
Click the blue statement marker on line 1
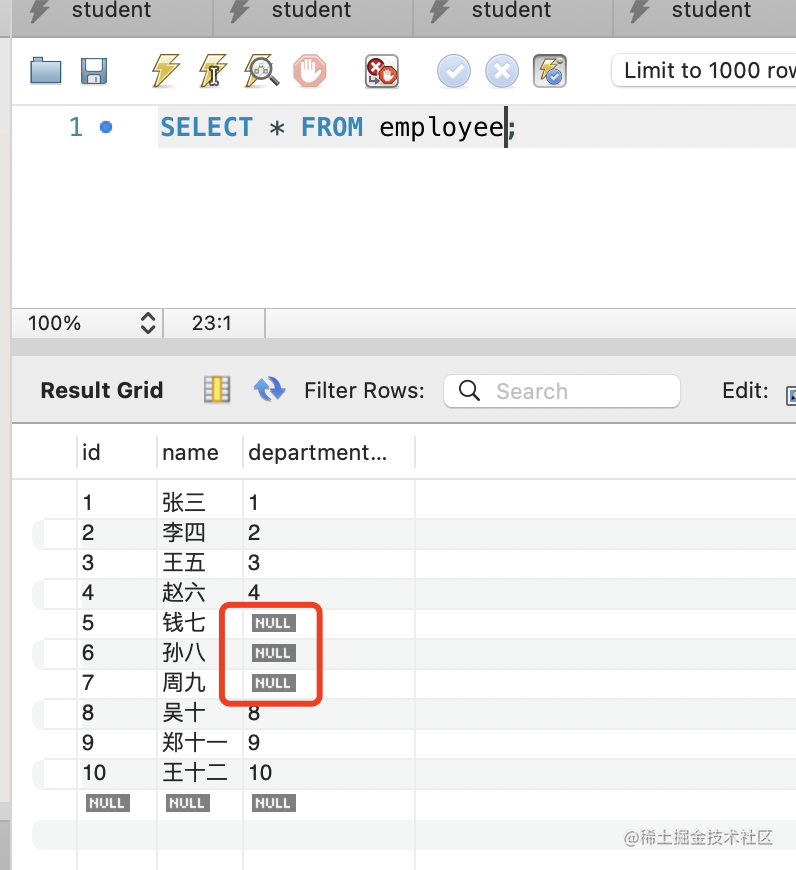[106, 128]
